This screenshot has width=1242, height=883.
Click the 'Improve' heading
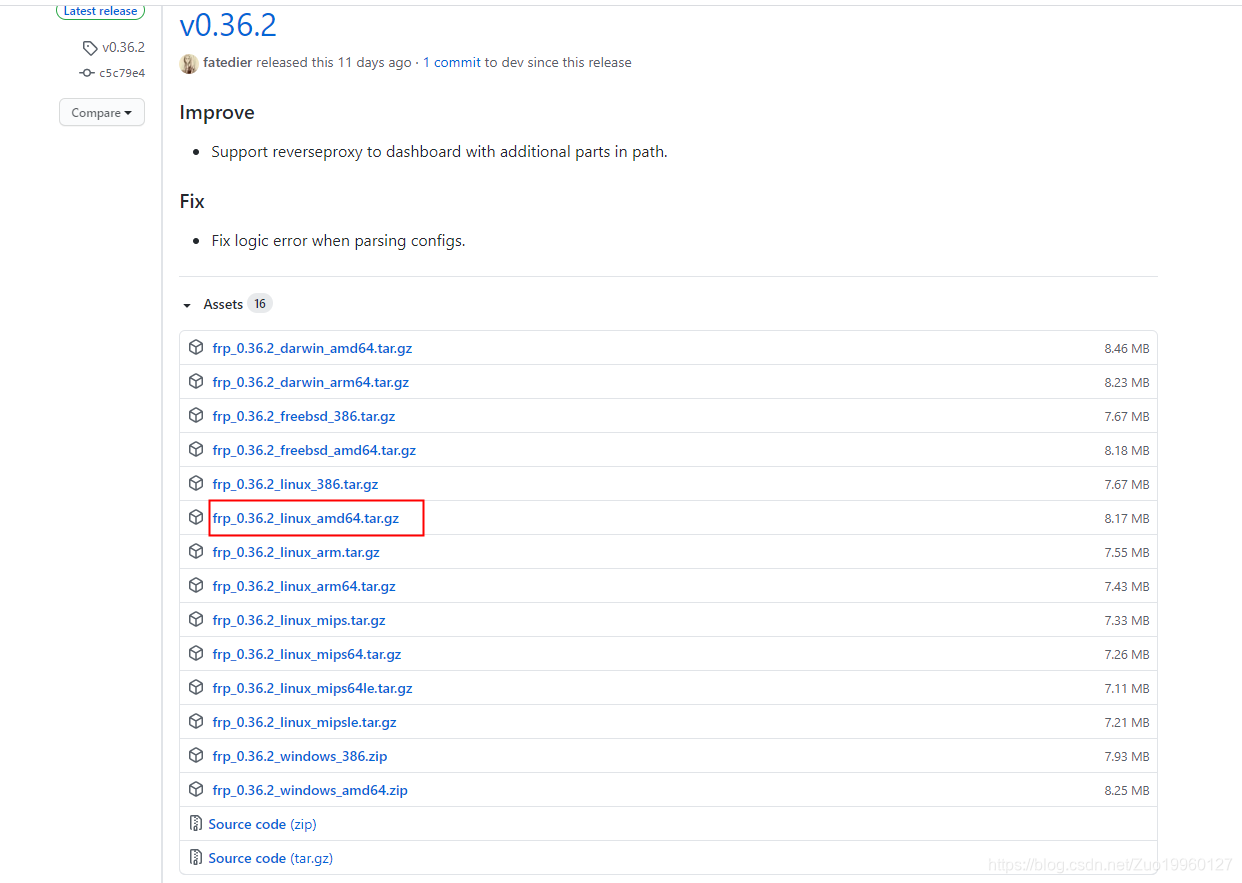point(217,112)
